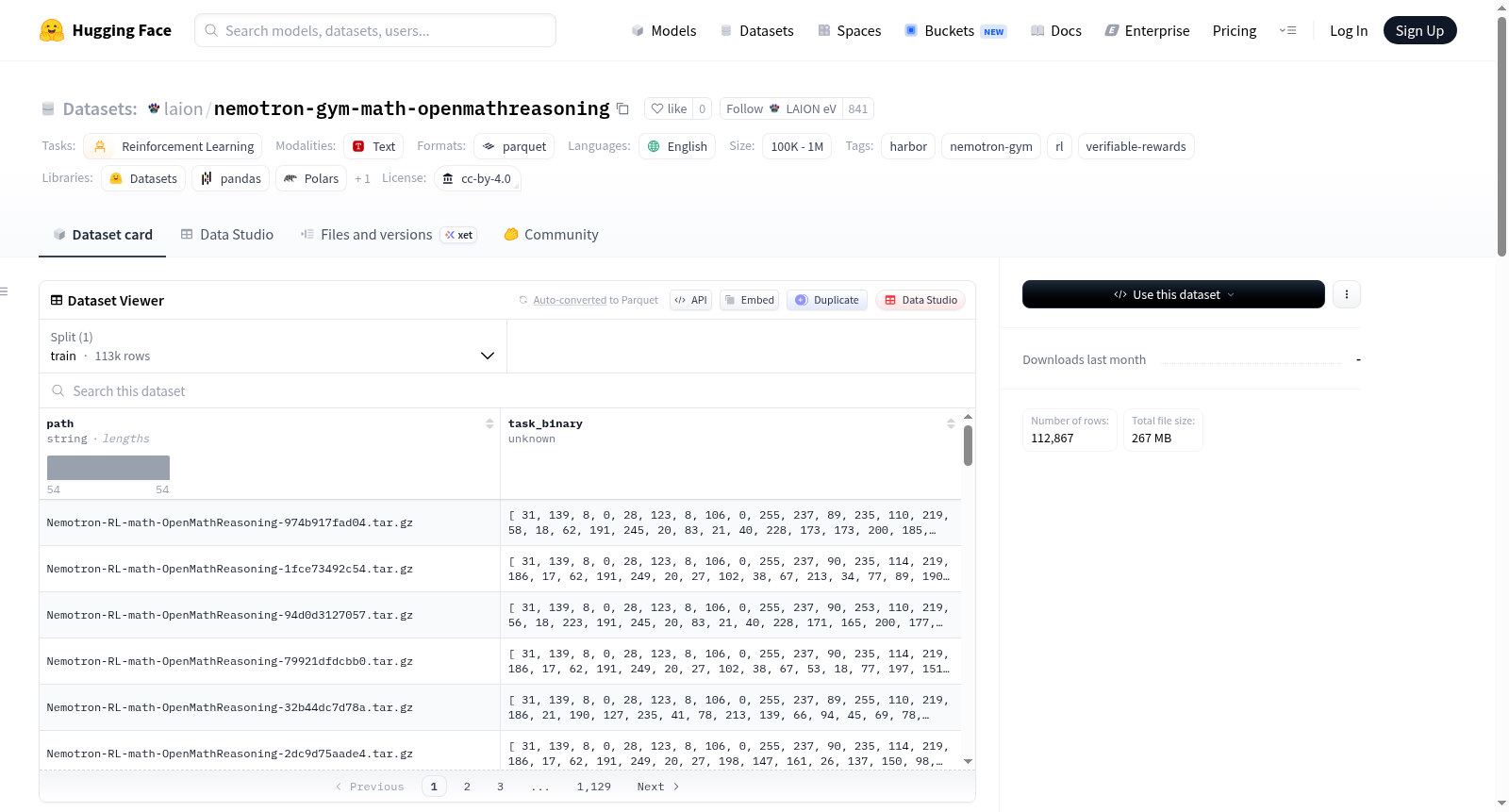This screenshot has width=1509, height=812.
Task: Click the search magnifier in dataset search
Action: point(58,390)
